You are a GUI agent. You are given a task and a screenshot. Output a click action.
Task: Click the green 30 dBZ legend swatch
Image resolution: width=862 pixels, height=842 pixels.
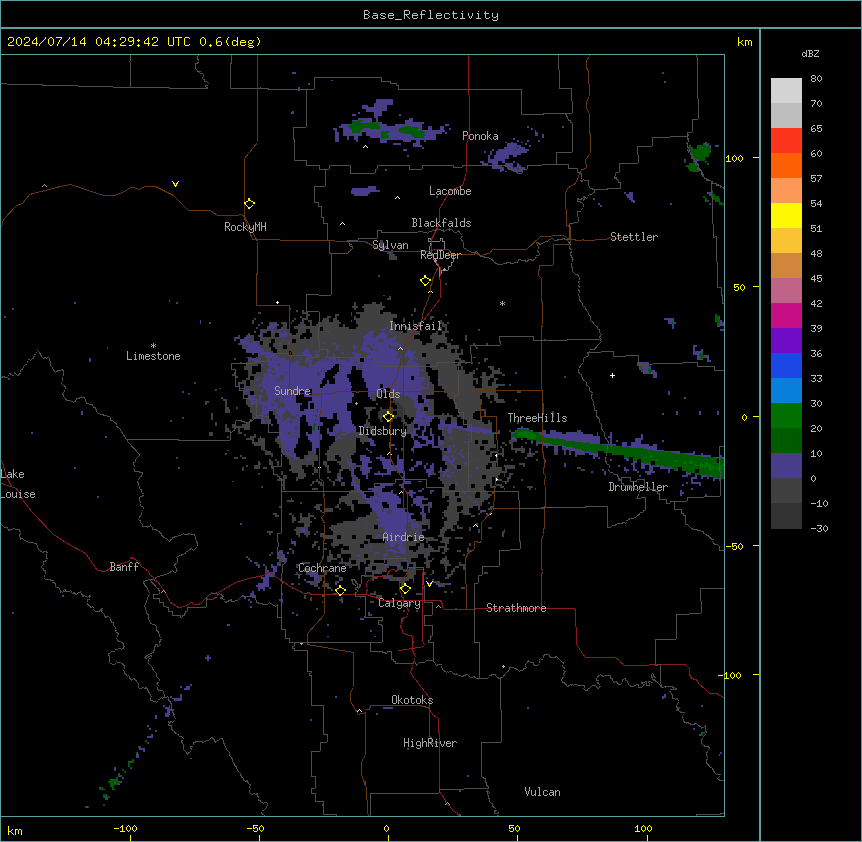point(786,416)
